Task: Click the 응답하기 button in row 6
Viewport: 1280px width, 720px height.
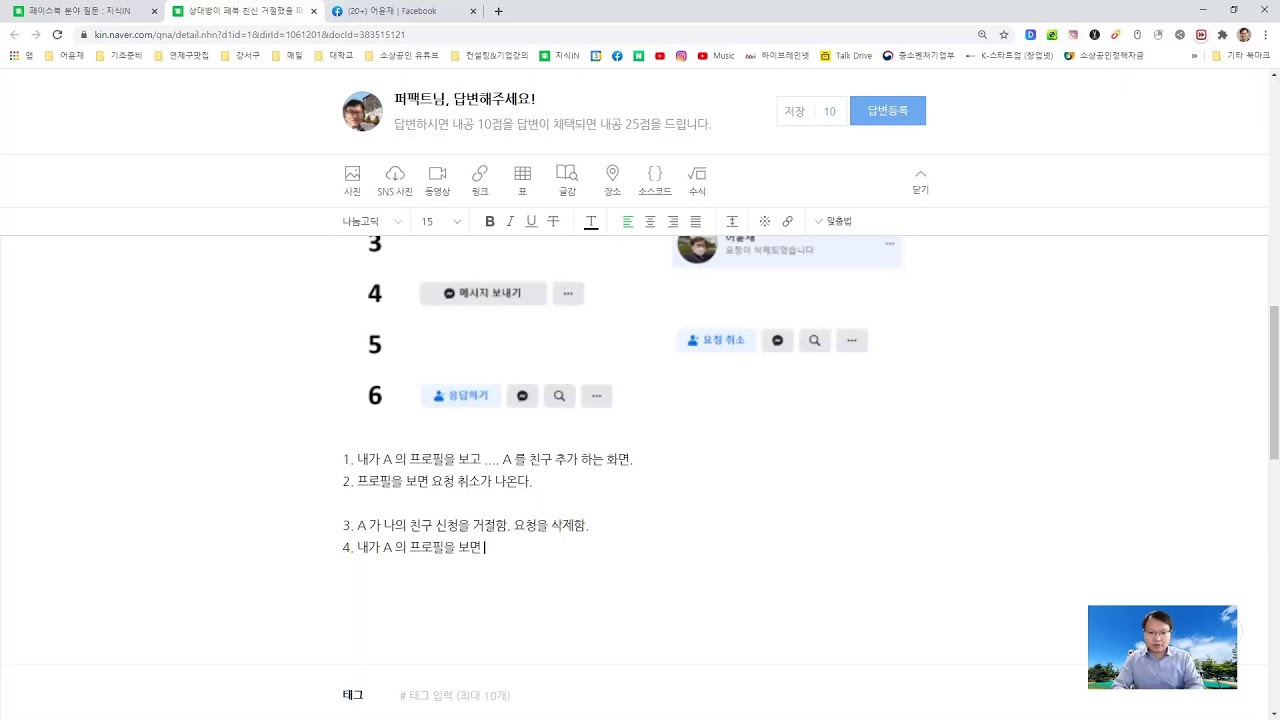Action: pos(461,396)
